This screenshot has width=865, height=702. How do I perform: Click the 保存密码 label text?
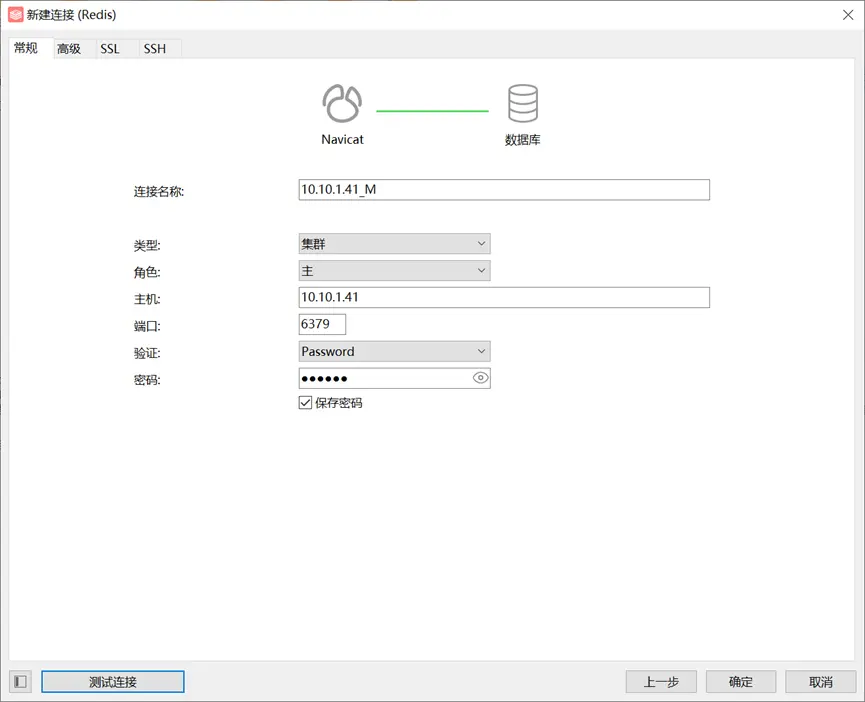click(x=339, y=403)
